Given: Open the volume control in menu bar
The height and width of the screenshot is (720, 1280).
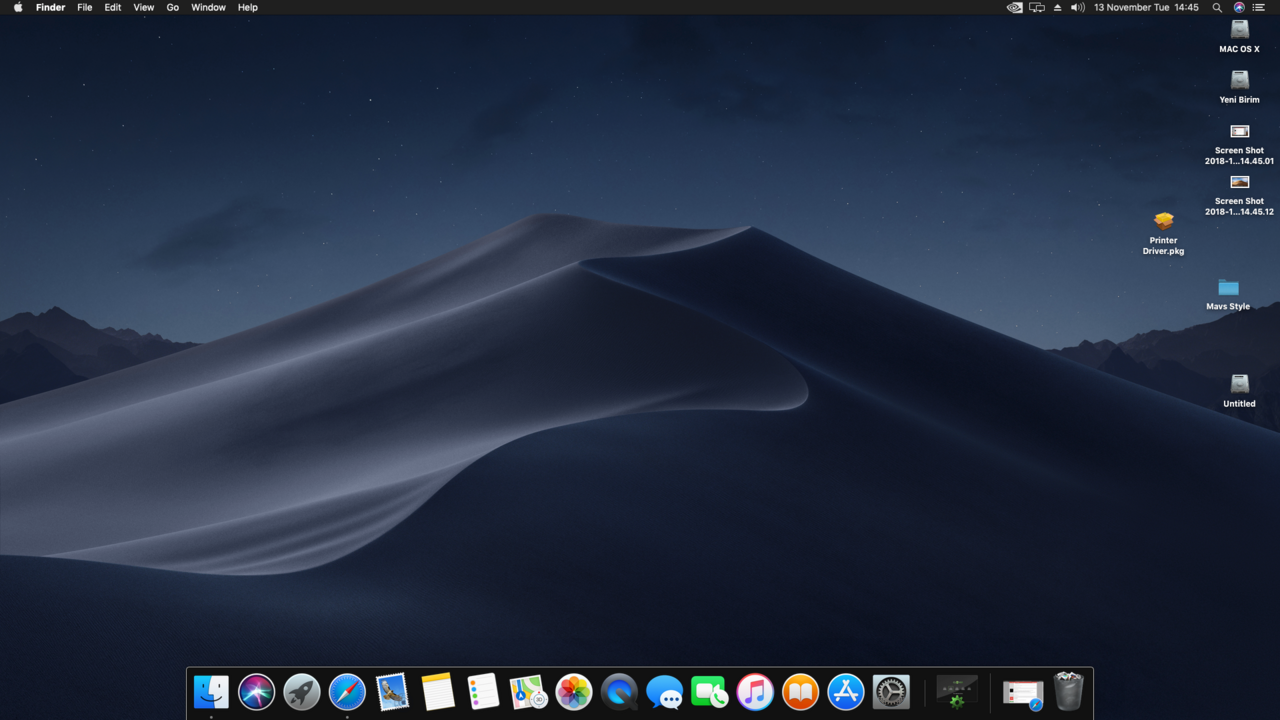Looking at the screenshot, I should (1077, 7).
